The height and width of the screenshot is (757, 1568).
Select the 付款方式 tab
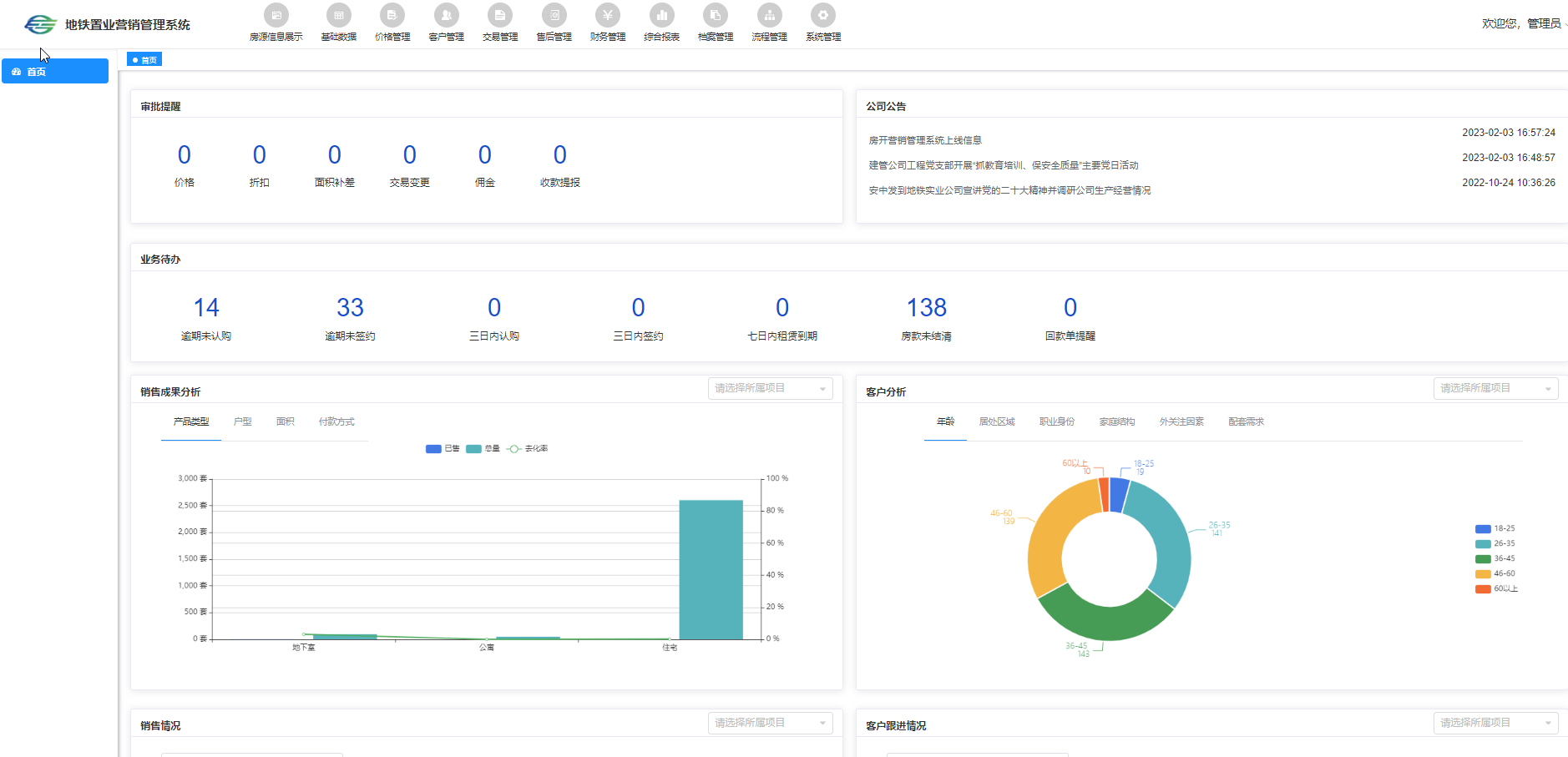point(336,421)
